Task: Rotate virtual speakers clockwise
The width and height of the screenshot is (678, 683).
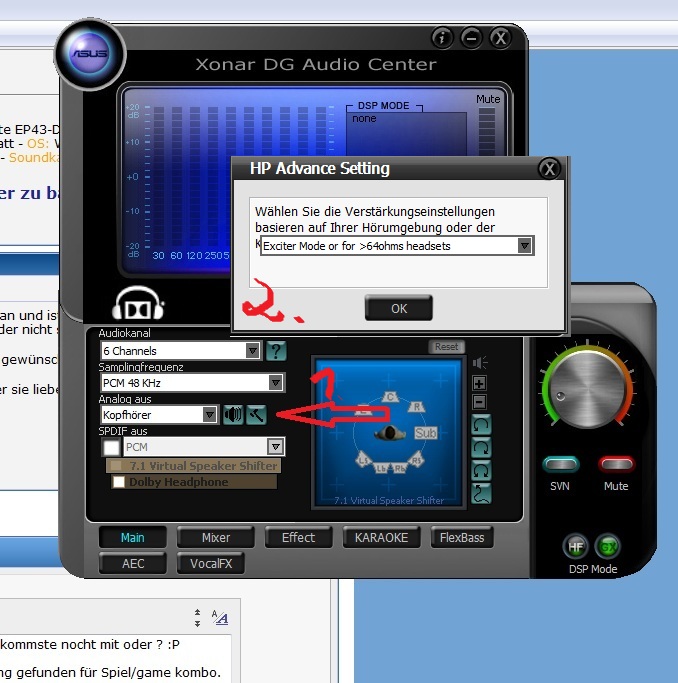Action: [x=482, y=447]
